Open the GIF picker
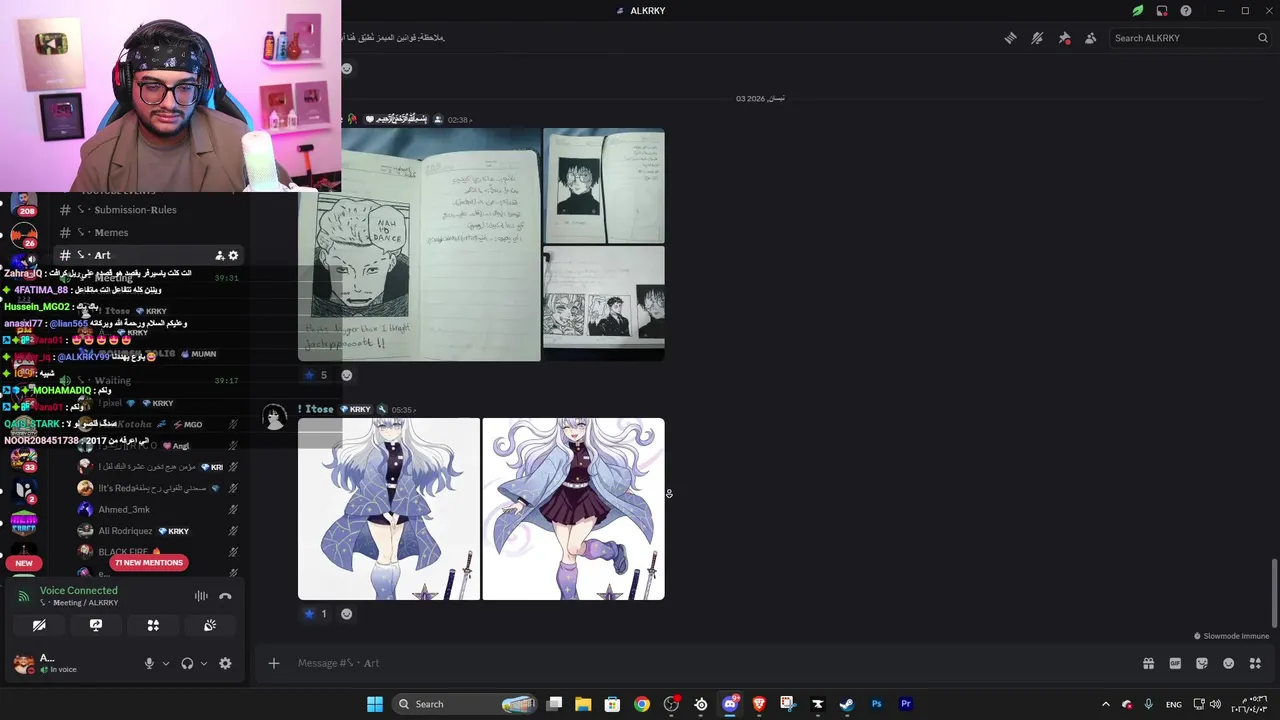This screenshot has height=720, width=1280. click(x=1175, y=663)
